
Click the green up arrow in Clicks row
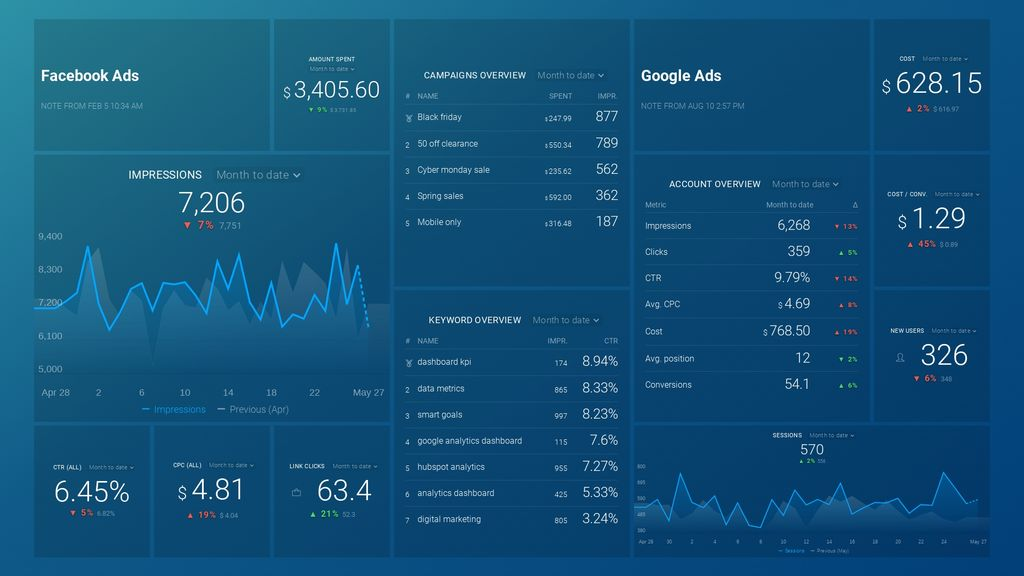point(841,253)
